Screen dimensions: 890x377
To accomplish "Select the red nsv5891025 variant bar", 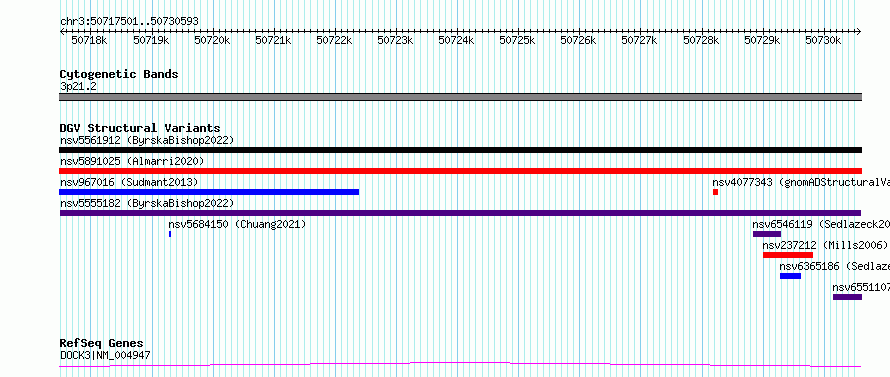I will pos(460,171).
